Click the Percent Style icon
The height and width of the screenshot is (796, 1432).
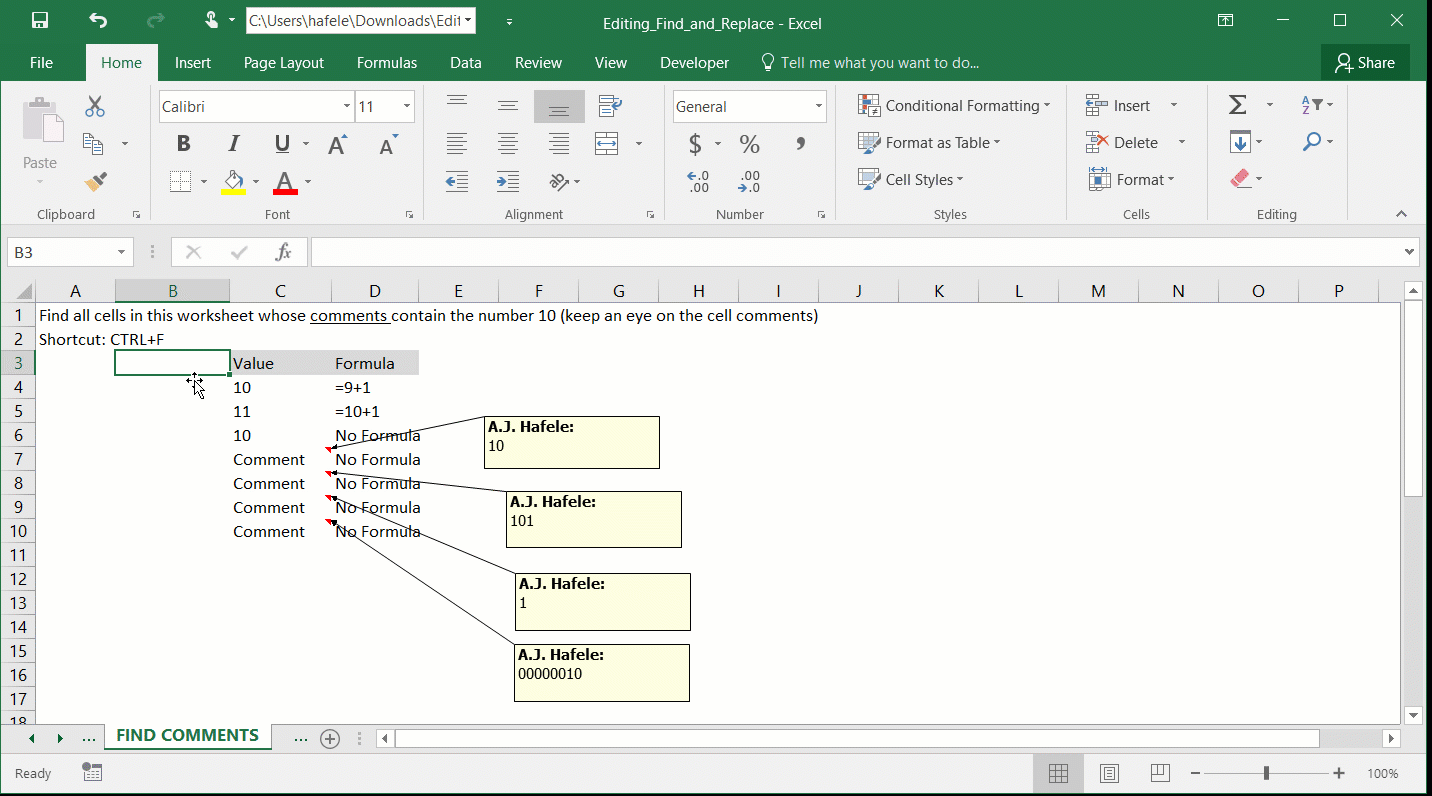click(749, 144)
